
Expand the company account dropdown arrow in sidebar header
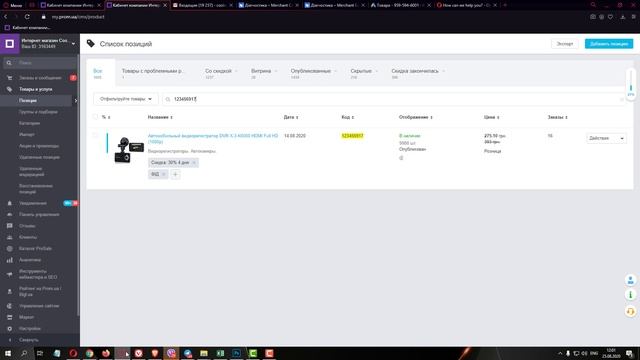click(x=73, y=44)
